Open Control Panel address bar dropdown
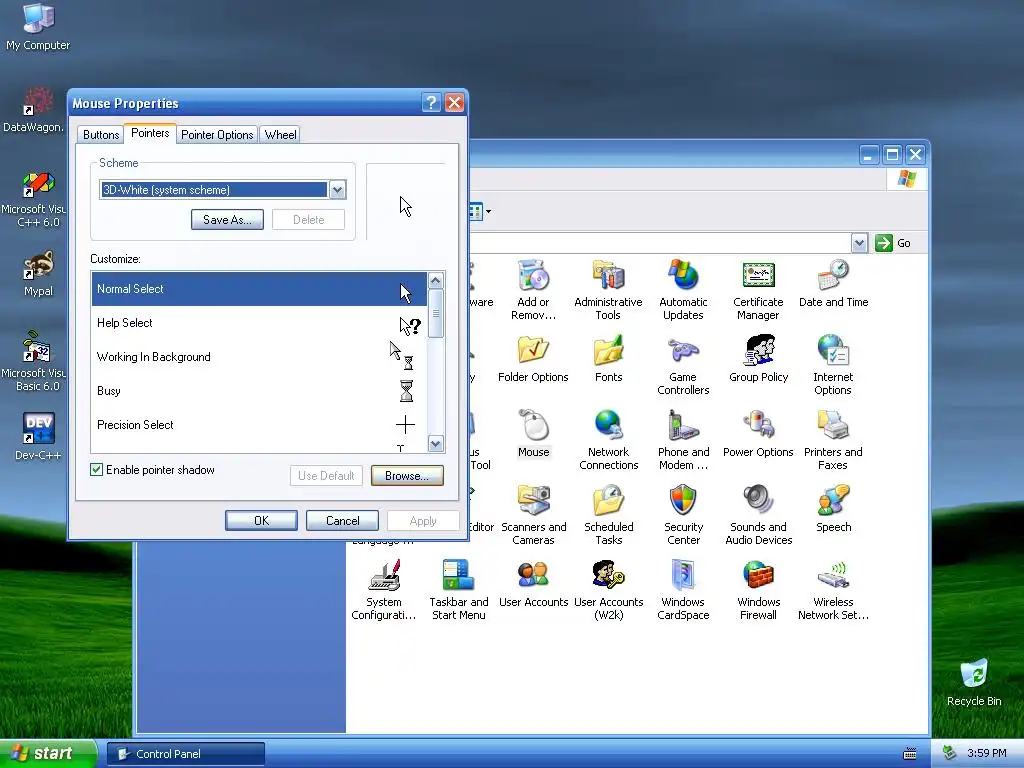 (859, 243)
